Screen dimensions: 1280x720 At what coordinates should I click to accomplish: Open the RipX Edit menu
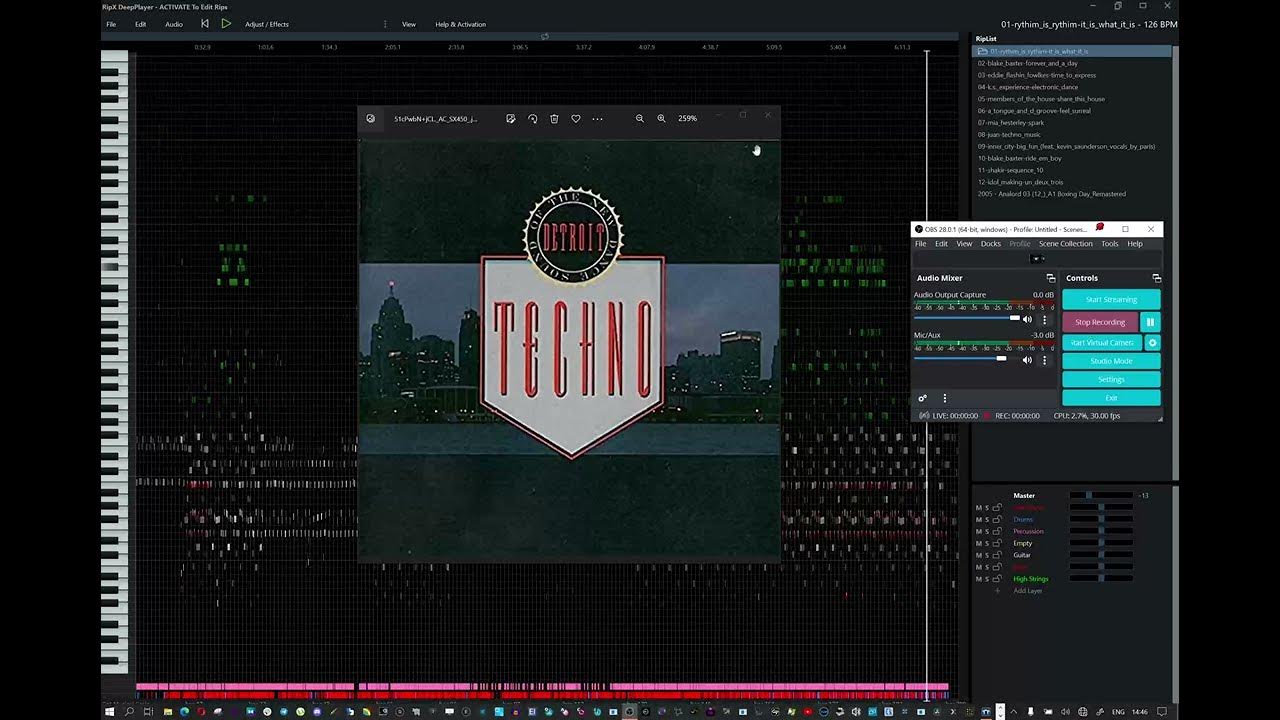141,24
